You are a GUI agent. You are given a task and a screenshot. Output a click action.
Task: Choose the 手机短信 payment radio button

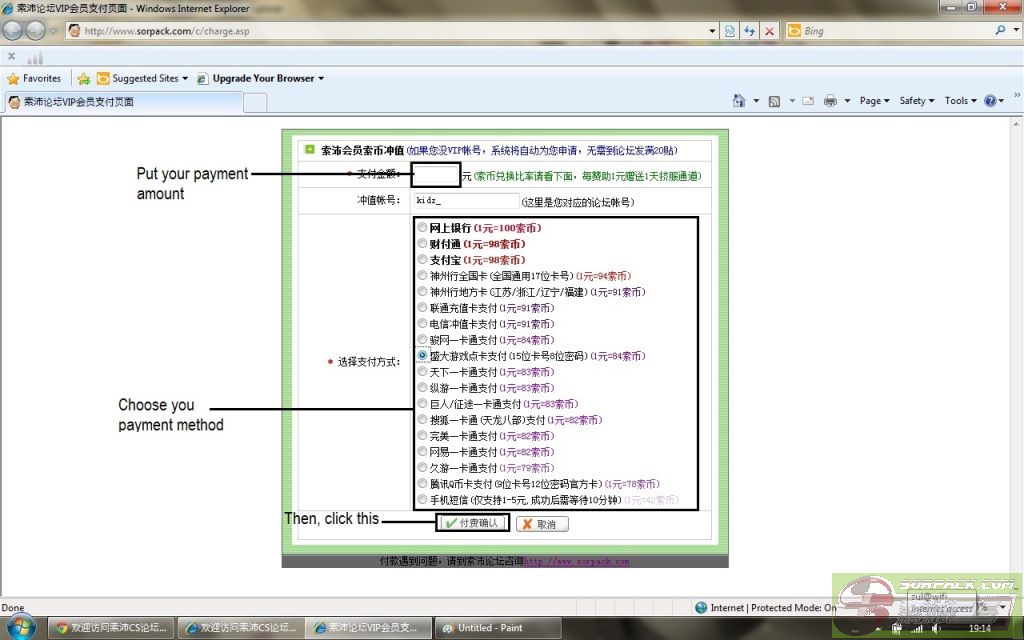tap(423, 500)
